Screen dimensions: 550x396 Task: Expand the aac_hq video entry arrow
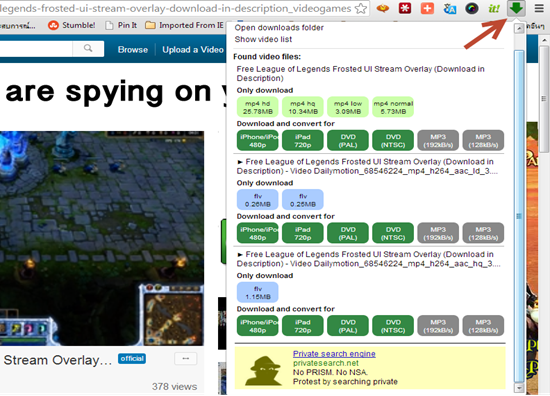point(240,255)
